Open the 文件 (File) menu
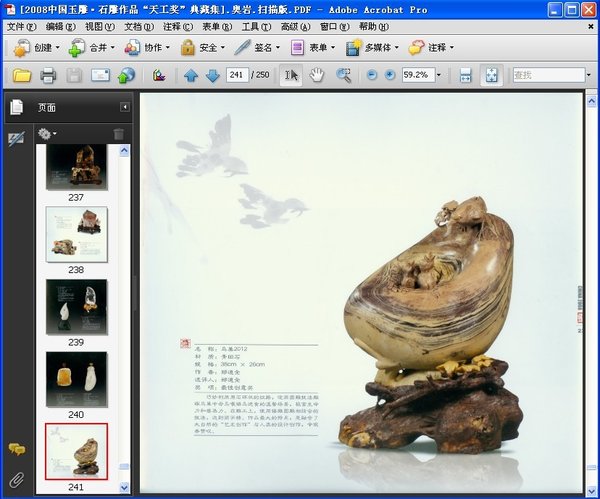The height and width of the screenshot is (499, 600). pyautogui.click(x=21, y=26)
